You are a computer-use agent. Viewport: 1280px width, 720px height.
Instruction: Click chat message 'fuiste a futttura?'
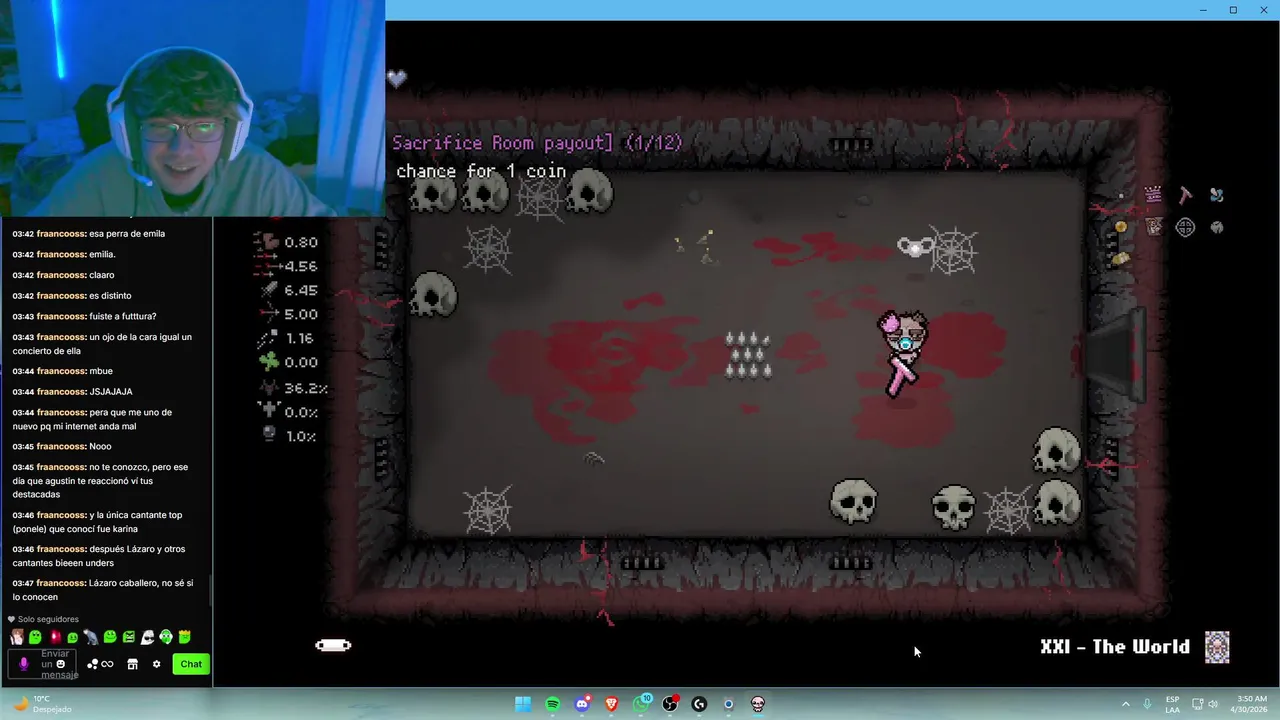pos(123,316)
